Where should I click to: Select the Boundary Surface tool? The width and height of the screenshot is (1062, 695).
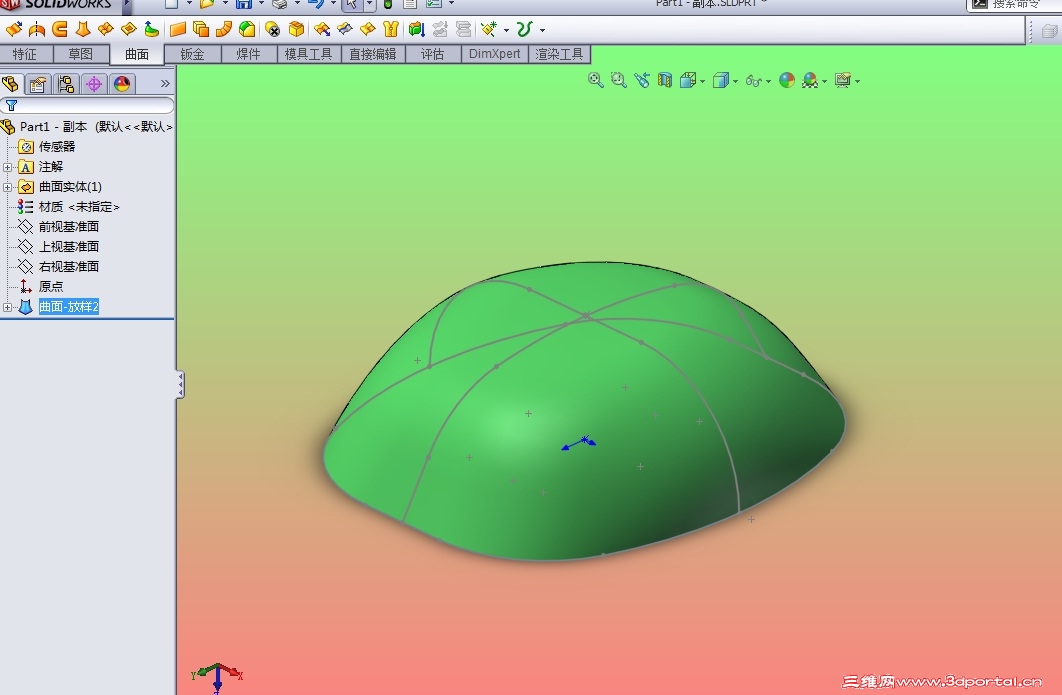[x=106, y=29]
